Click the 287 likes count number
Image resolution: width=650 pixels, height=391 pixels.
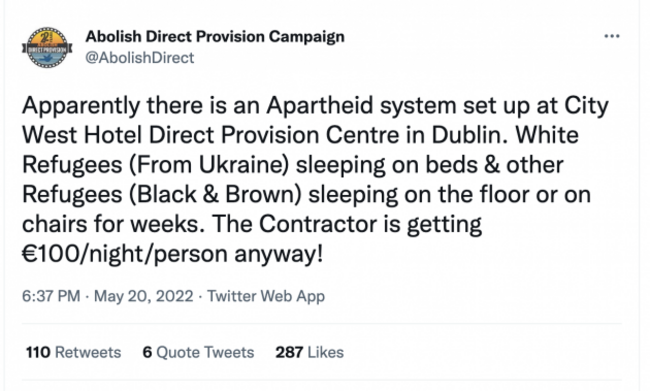289,352
